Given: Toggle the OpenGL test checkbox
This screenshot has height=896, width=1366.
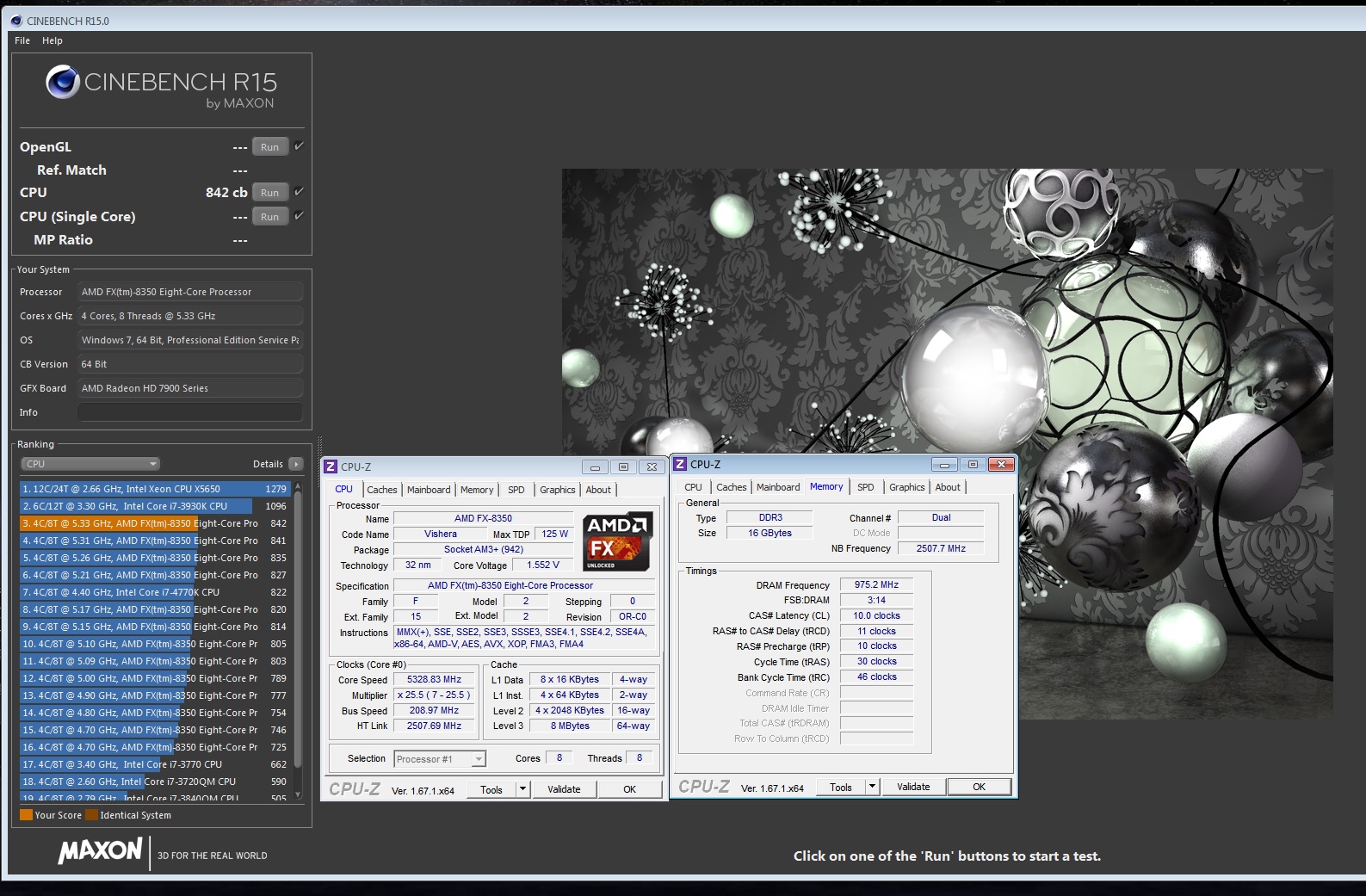Looking at the screenshot, I should (x=299, y=146).
